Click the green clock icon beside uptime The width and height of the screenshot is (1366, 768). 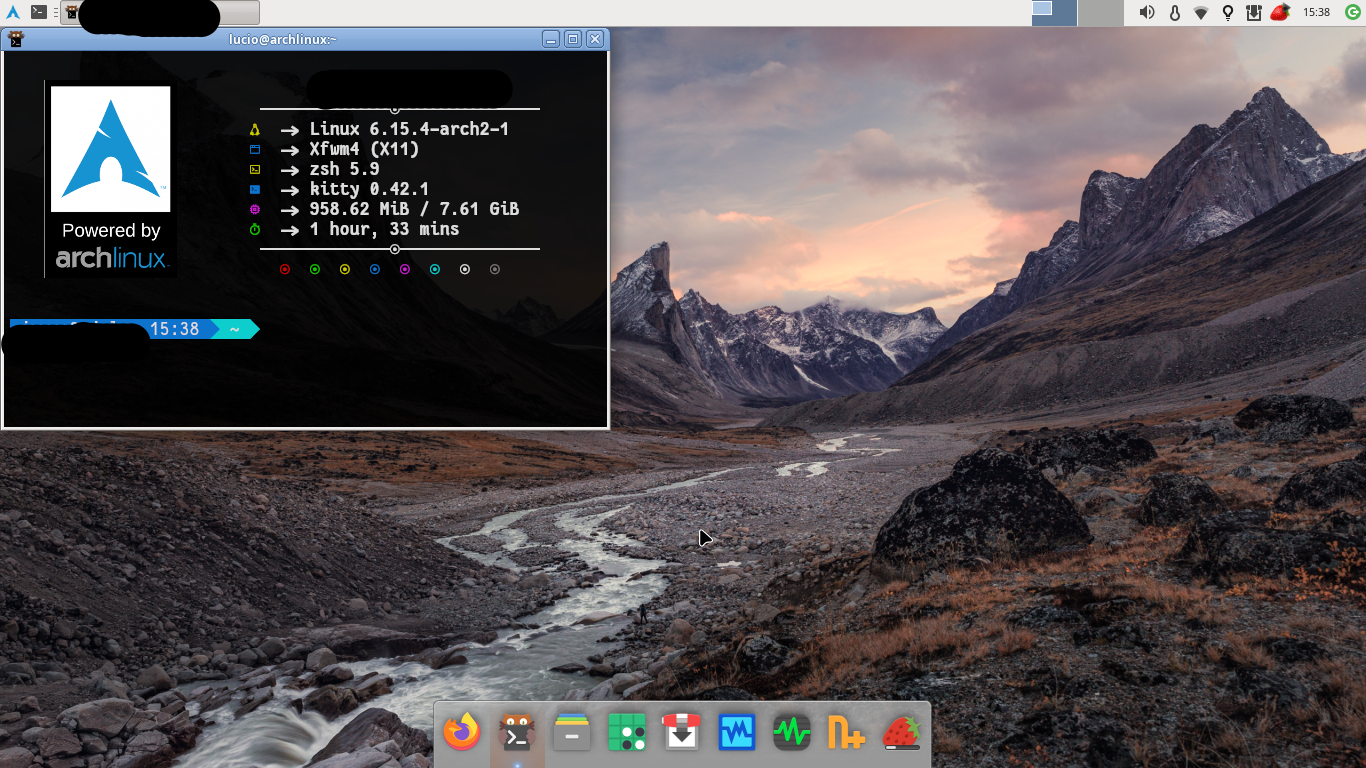pyautogui.click(x=255, y=229)
